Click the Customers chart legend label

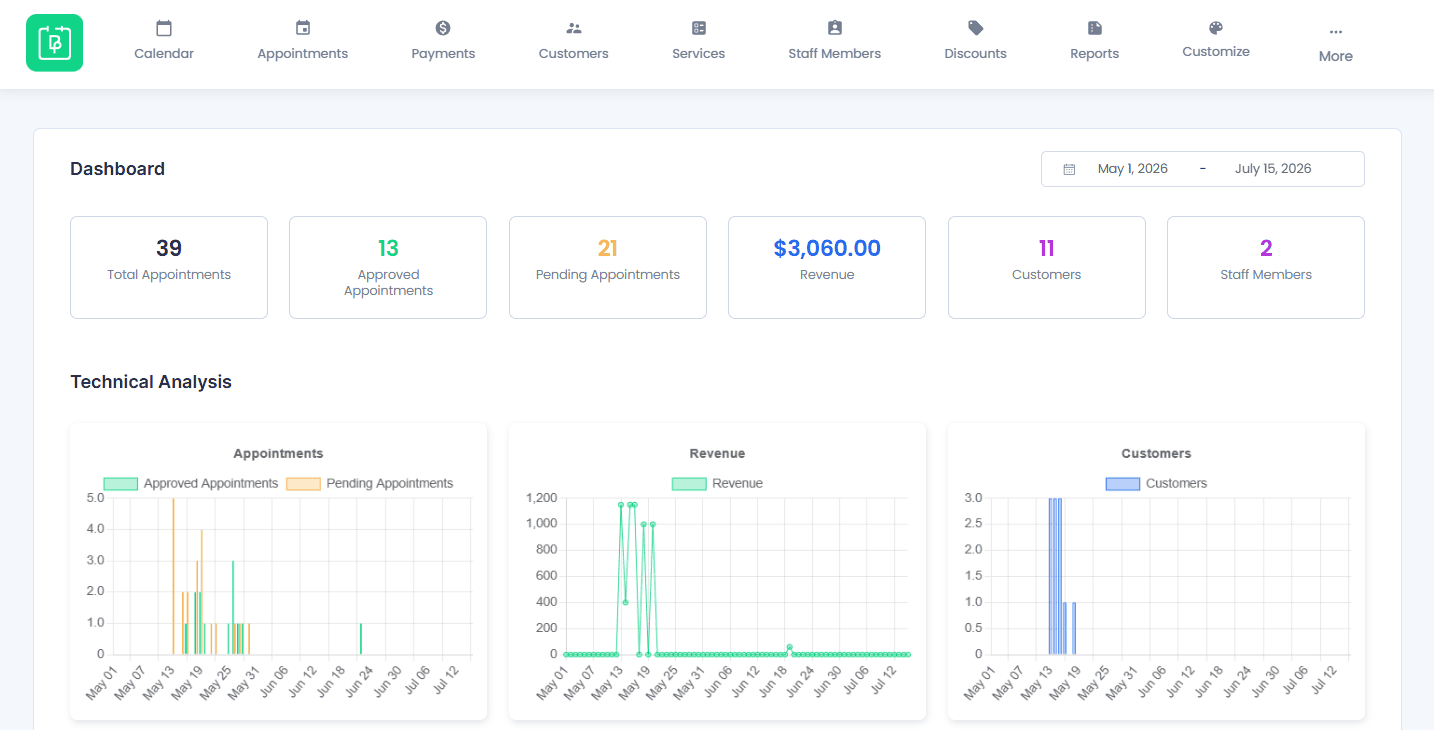coord(1176,484)
